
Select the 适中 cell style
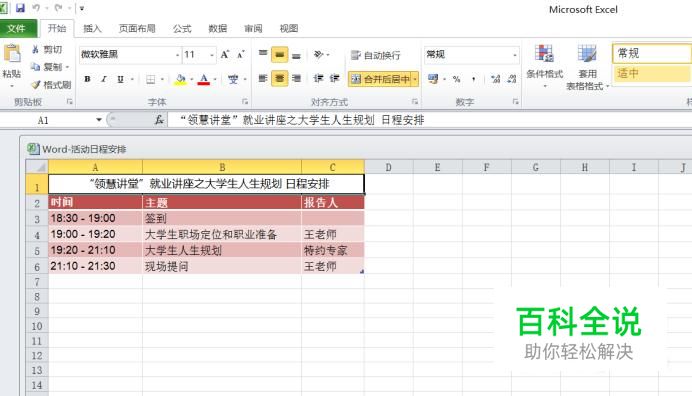coord(651,73)
